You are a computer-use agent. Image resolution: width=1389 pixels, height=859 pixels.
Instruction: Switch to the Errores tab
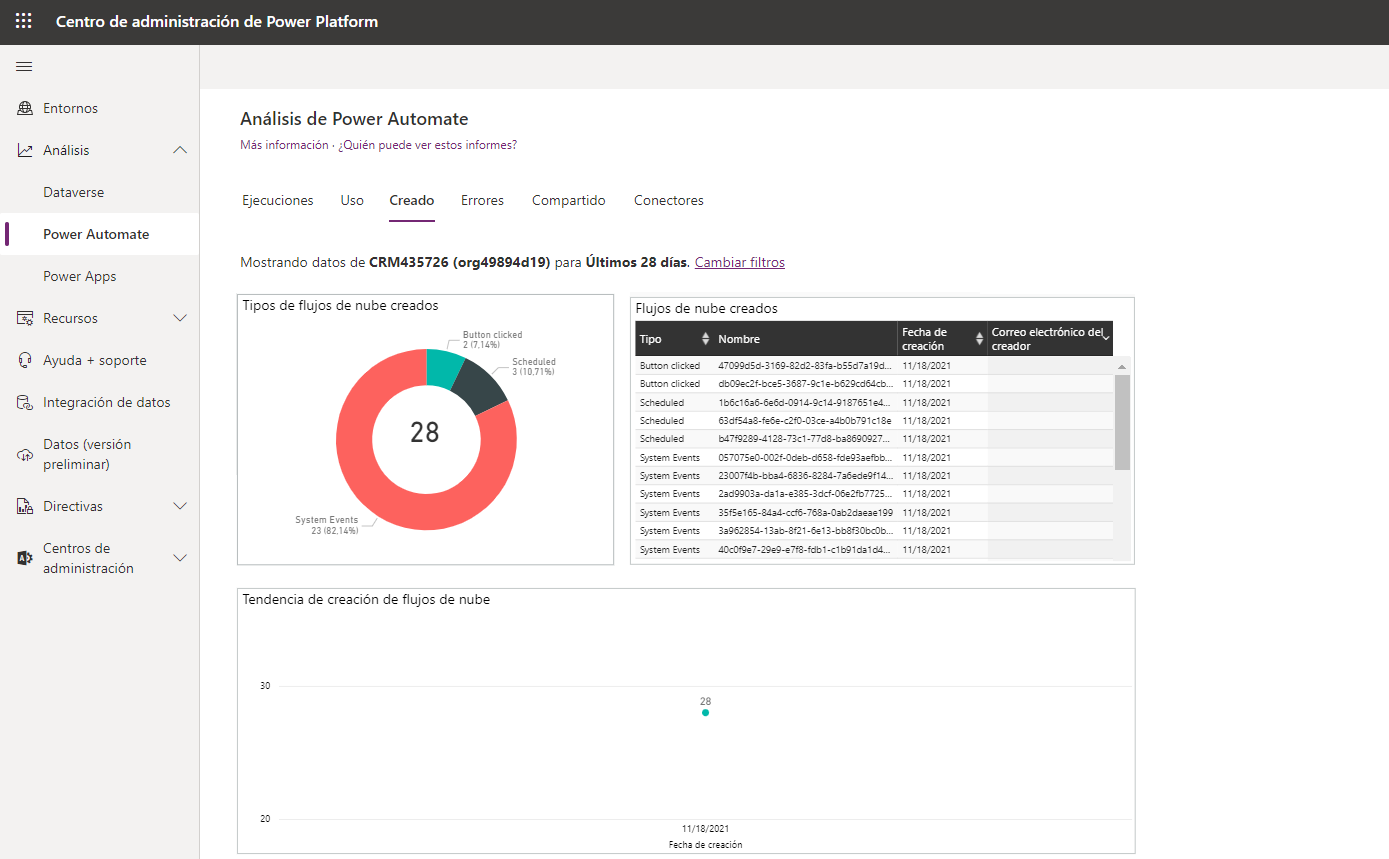pos(482,201)
